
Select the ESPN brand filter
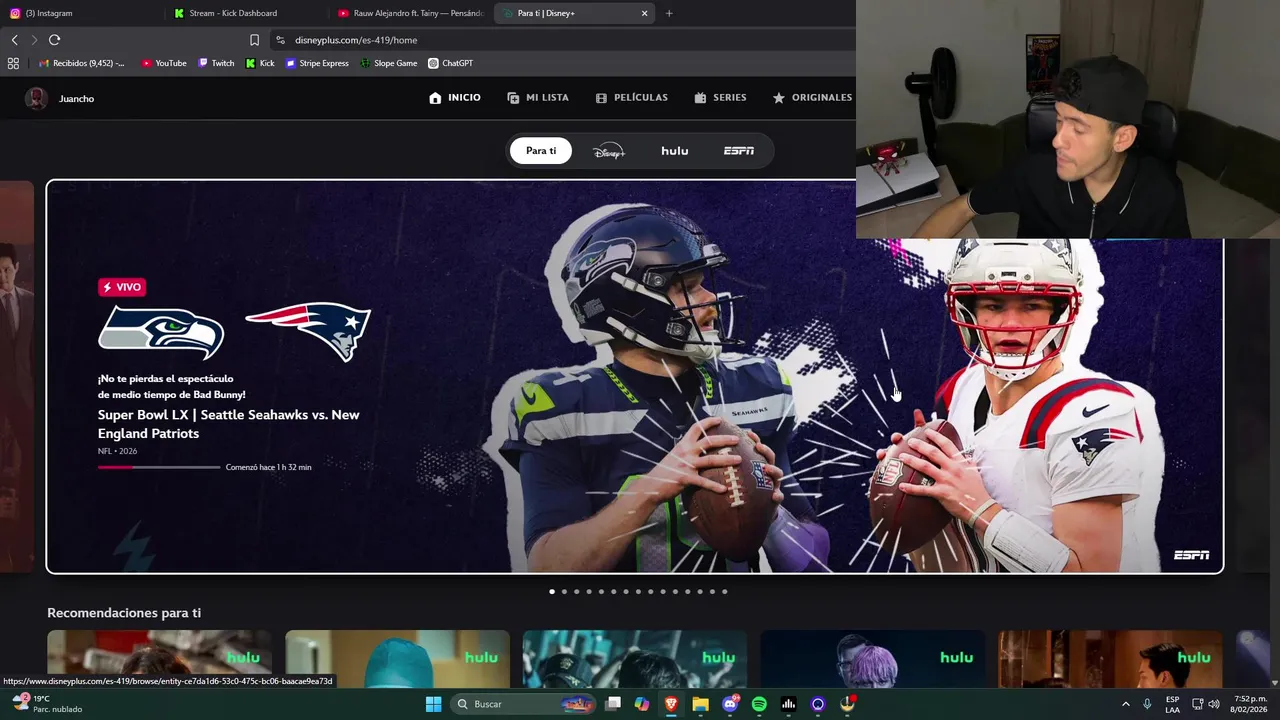coord(739,151)
